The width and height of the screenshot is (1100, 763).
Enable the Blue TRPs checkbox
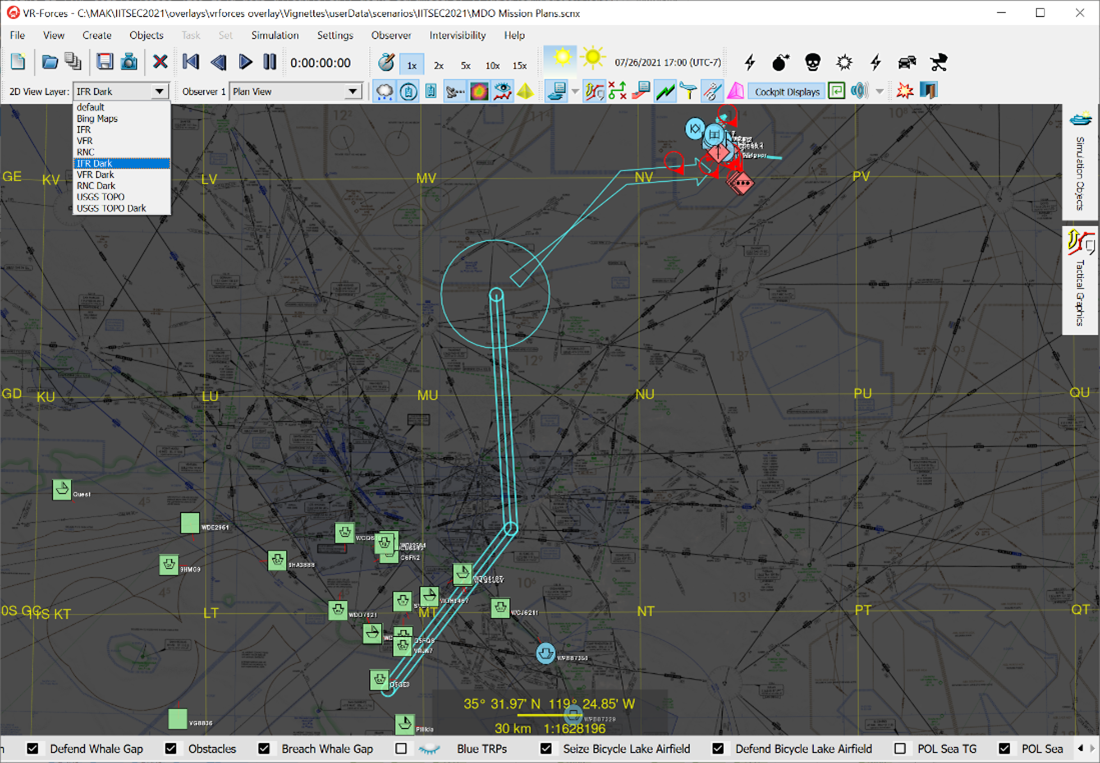pyautogui.click(x=401, y=749)
